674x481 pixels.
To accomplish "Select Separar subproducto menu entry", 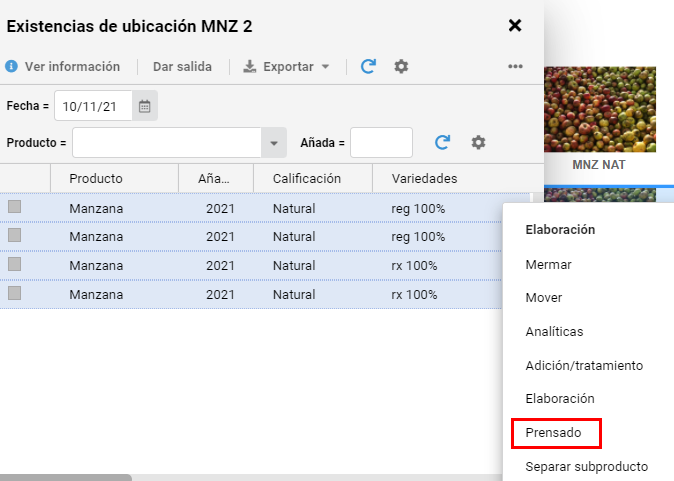I will [x=587, y=466].
